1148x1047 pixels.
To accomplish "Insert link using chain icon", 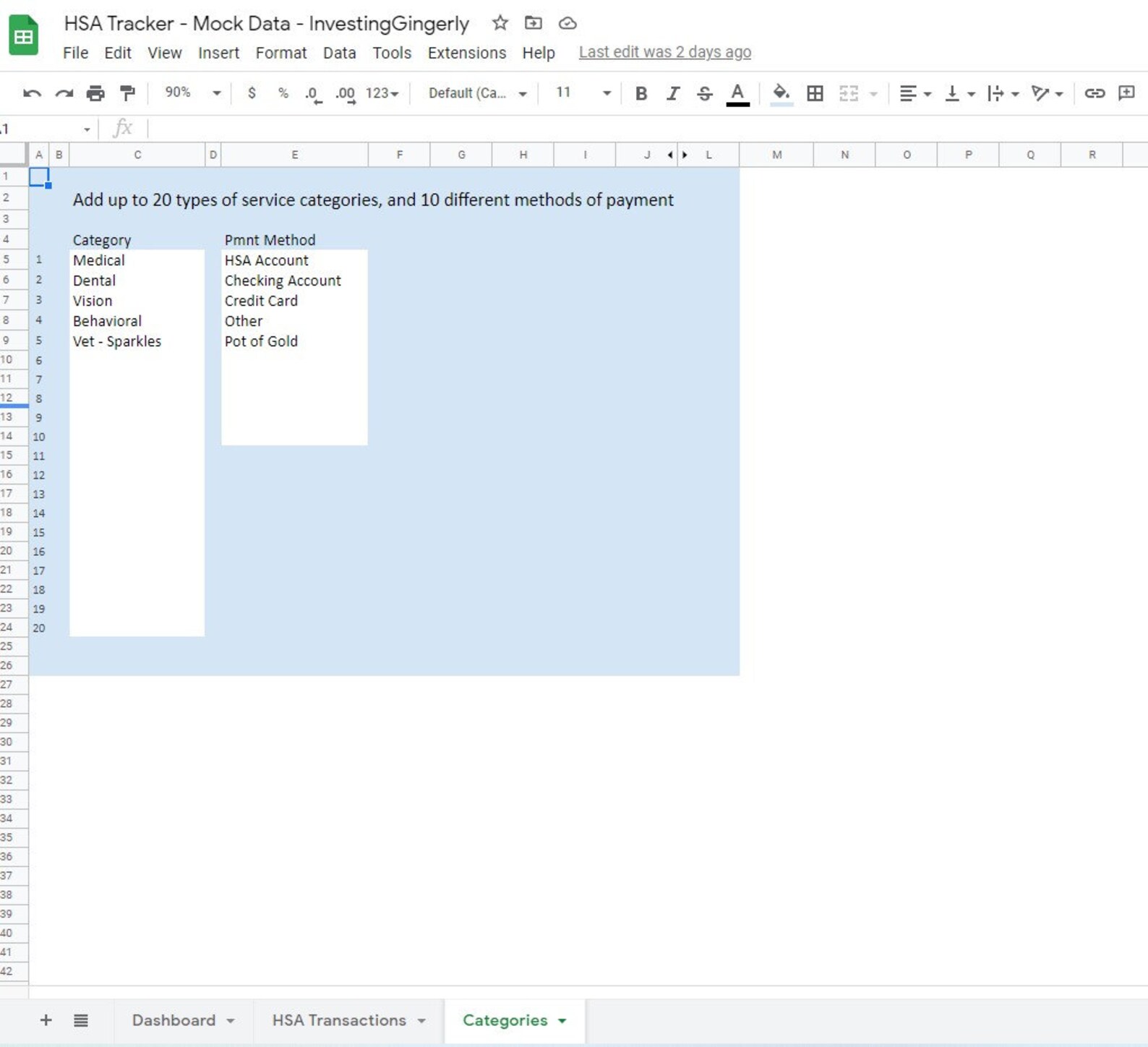I will 1094,93.
